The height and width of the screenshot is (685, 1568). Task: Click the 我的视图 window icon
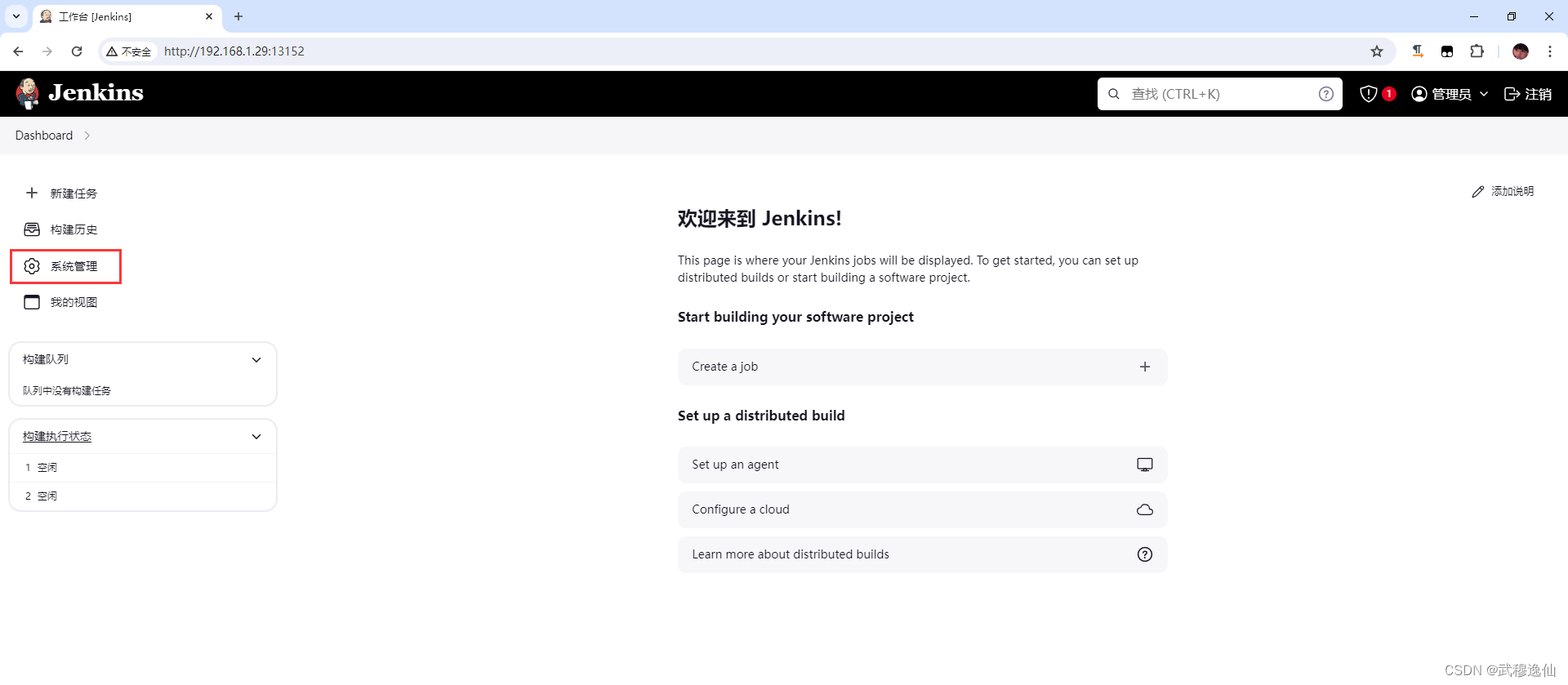coord(32,302)
